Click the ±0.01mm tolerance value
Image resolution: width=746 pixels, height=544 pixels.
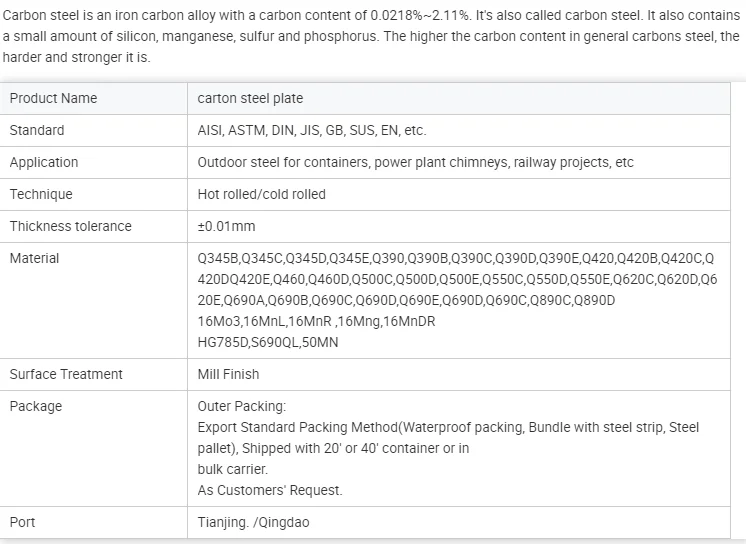[x=227, y=226]
